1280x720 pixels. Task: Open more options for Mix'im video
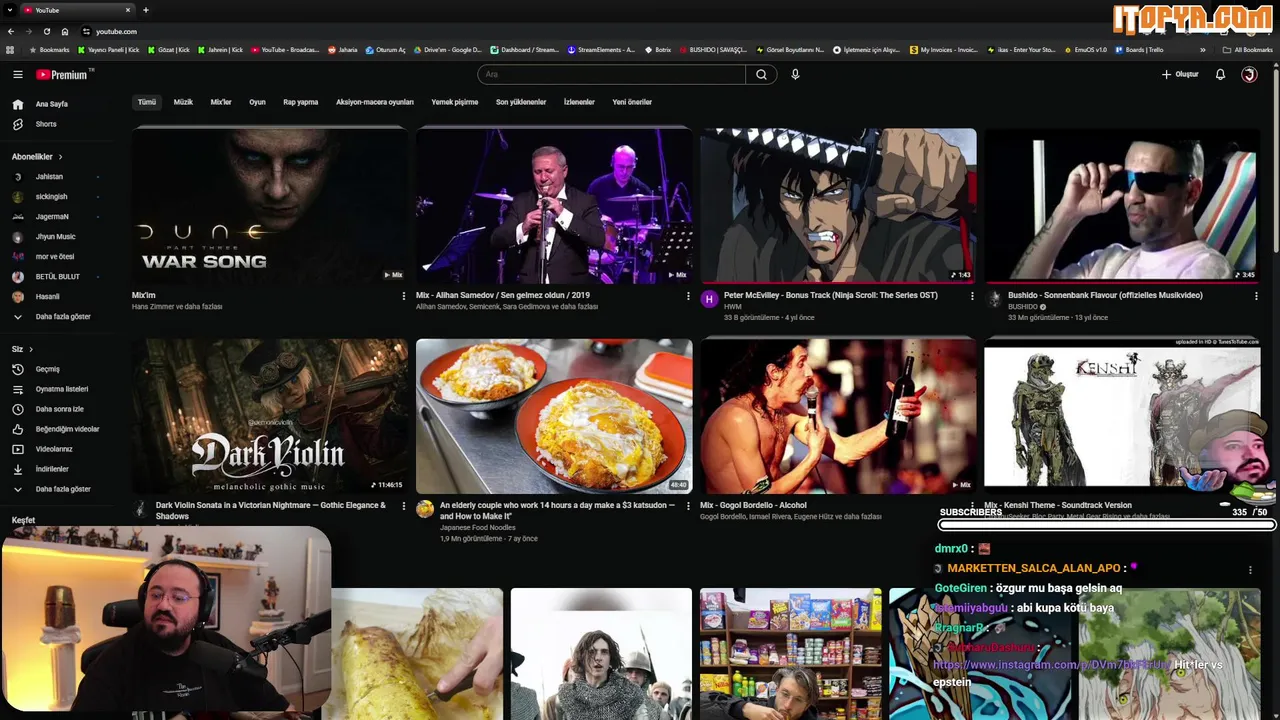(404, 296)
